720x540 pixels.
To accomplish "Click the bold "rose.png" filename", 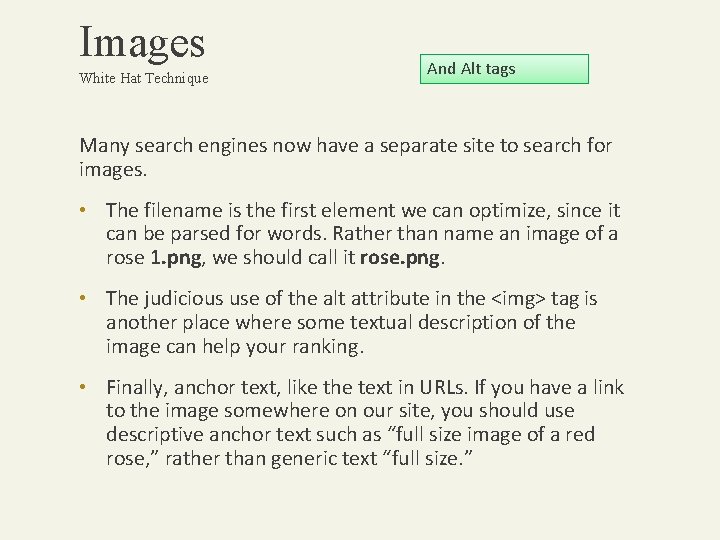I will point(400,258).
